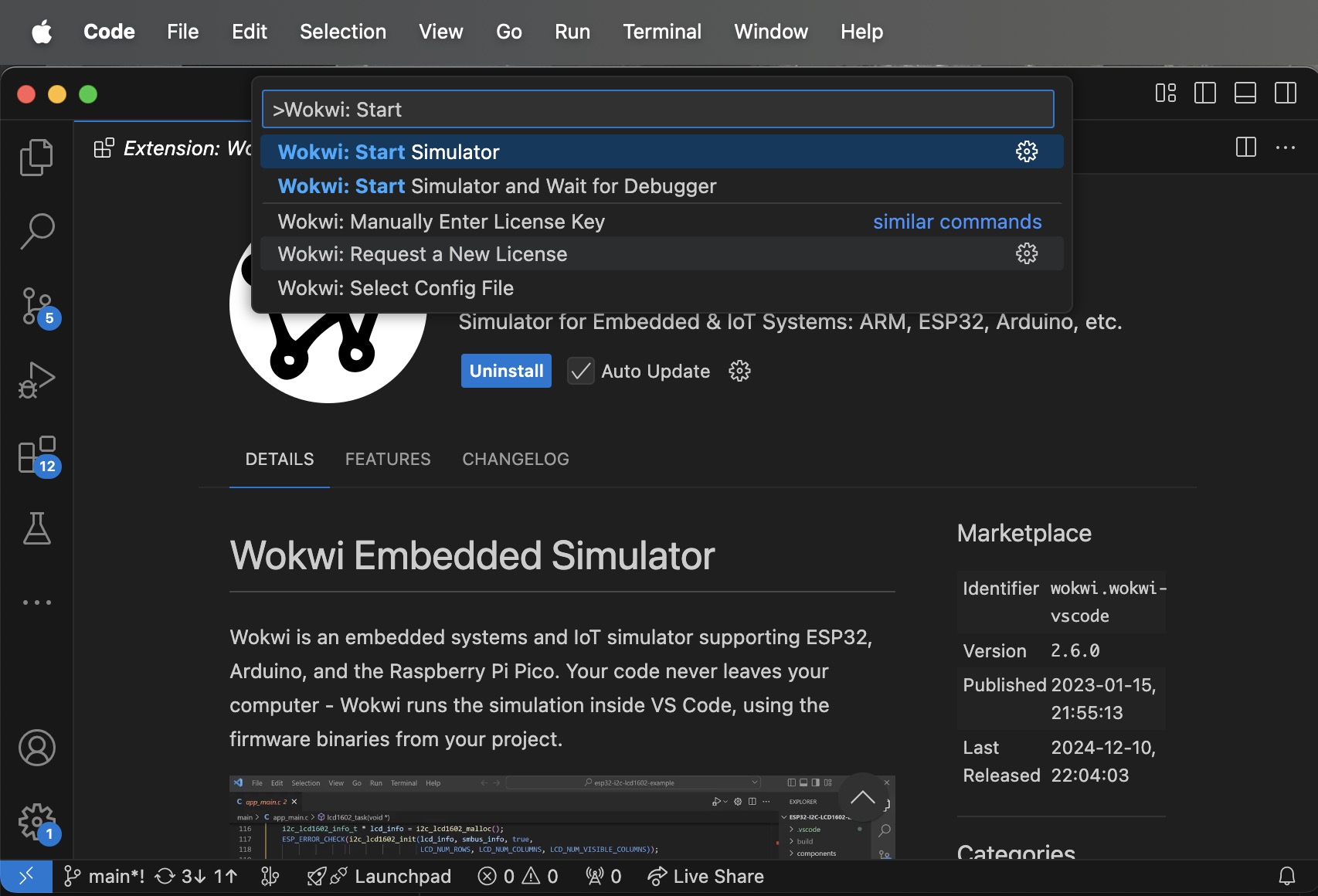
Task: Click the command palette input field
Action: click(658, 109)
